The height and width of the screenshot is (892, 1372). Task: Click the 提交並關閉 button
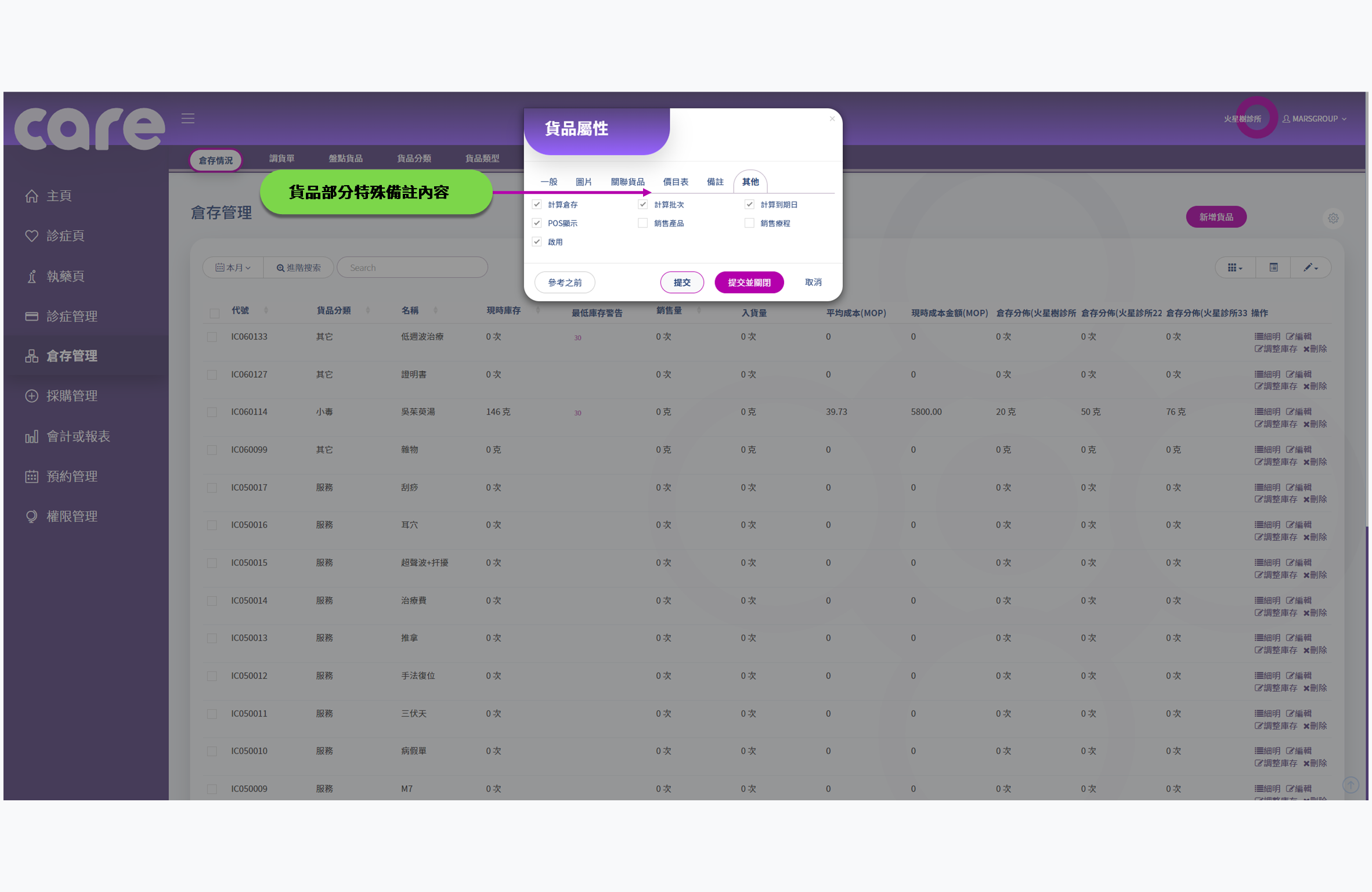coord(749,282)
